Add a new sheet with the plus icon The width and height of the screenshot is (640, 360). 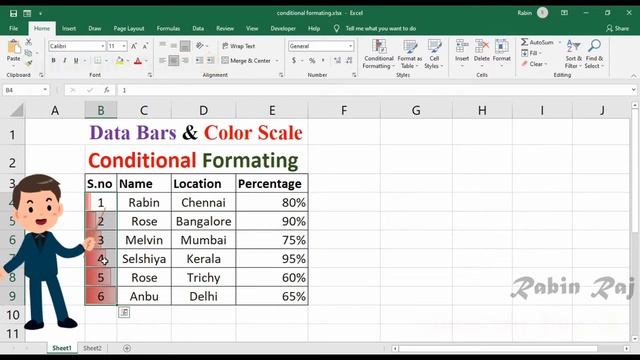click(x=127, y=348)
